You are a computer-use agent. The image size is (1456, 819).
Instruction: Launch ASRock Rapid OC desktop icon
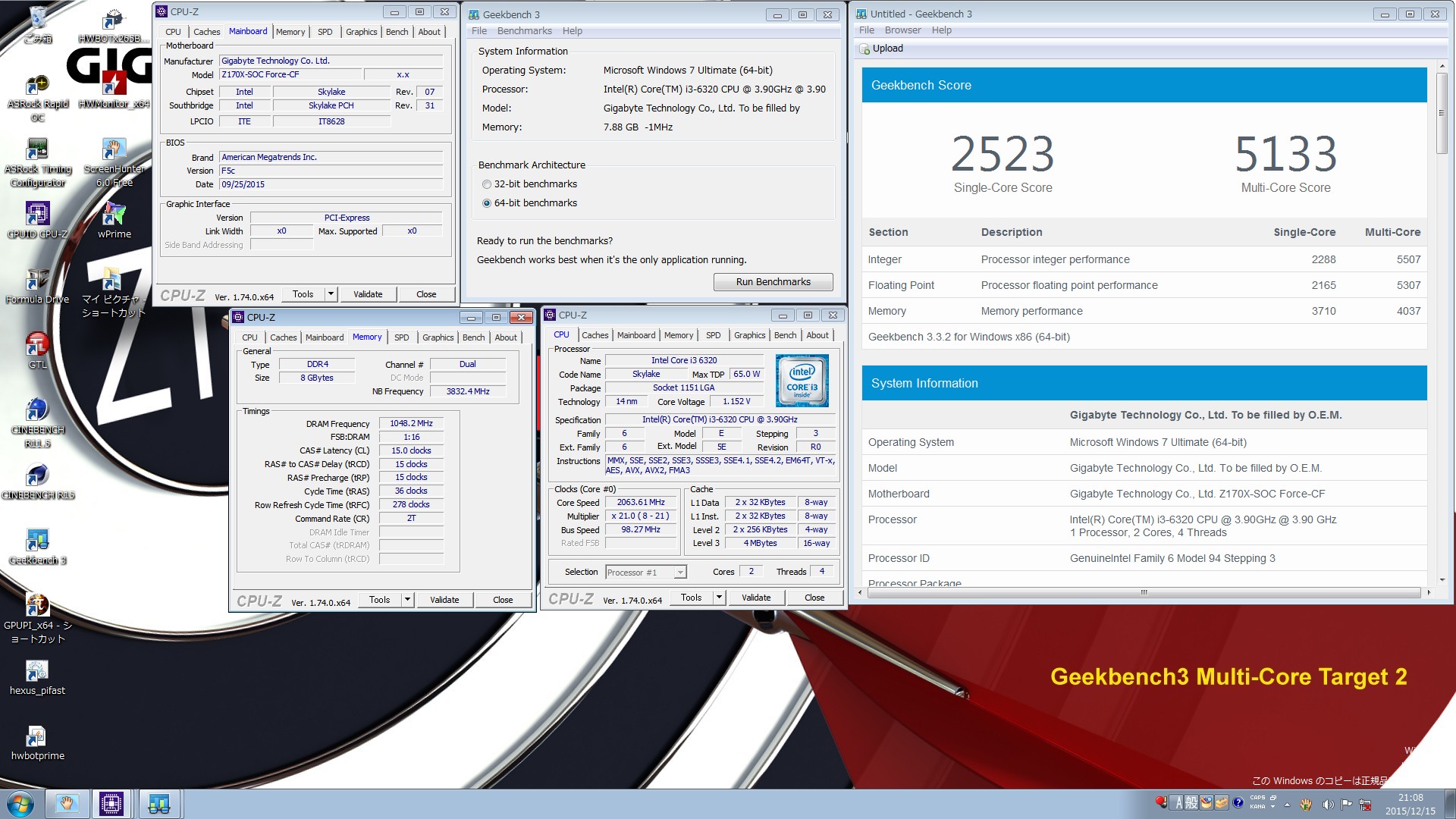coord(37,99)
